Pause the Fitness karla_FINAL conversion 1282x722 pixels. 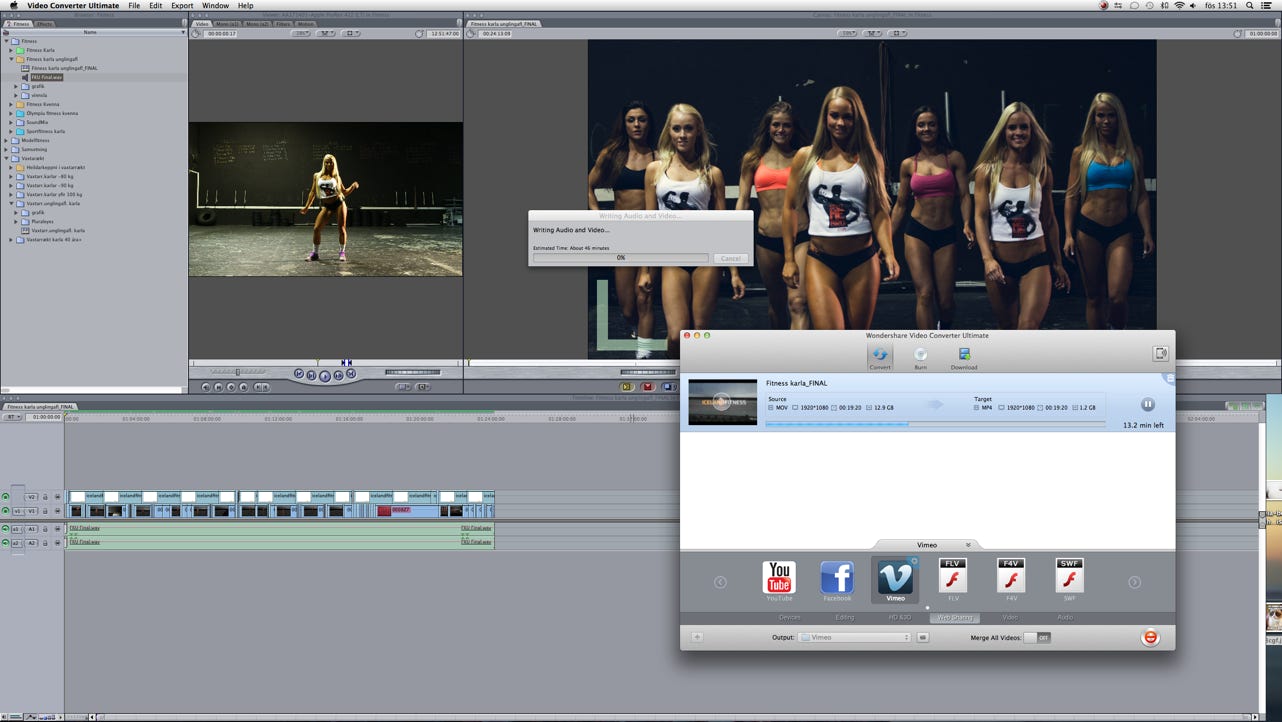1147,405
